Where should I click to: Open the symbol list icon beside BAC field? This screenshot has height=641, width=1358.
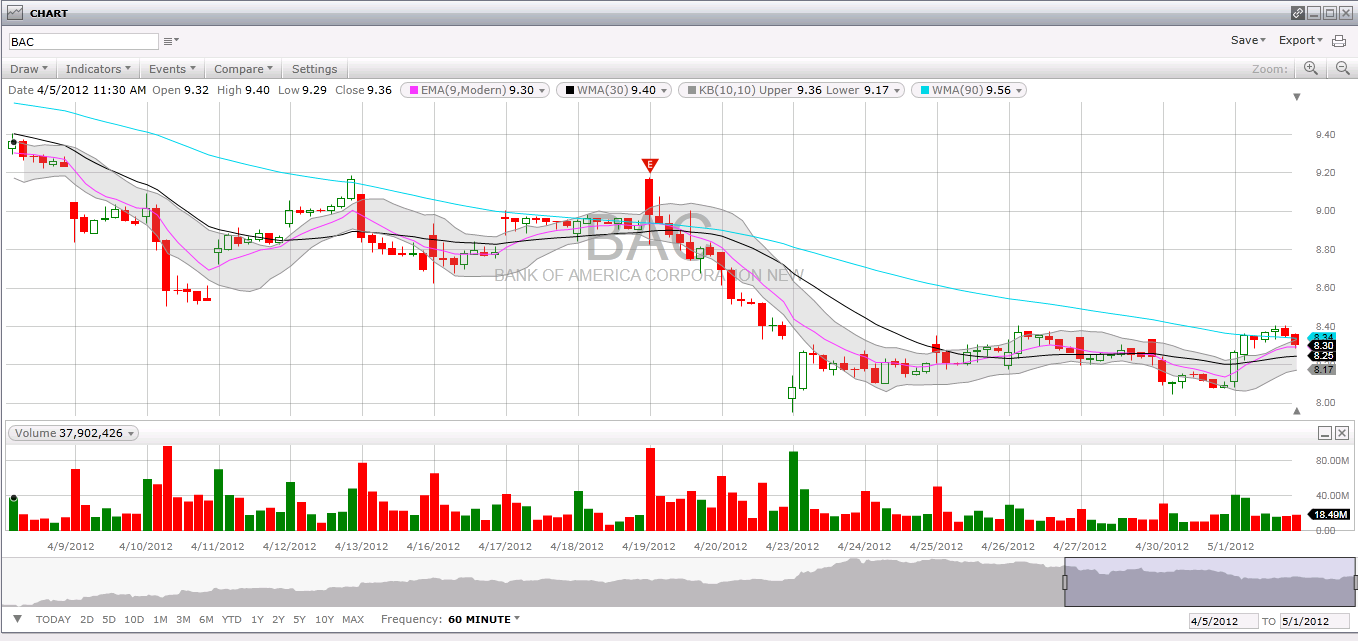[171, 41]
